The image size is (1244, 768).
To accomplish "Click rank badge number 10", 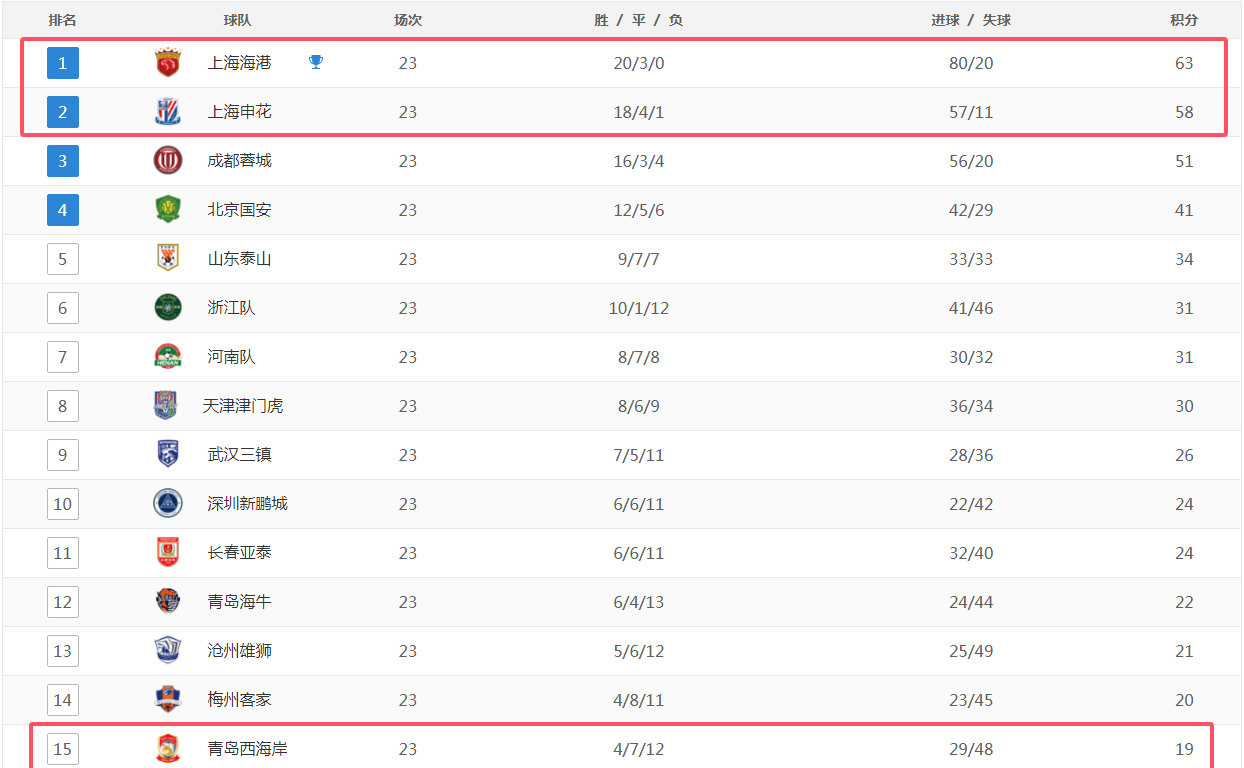I will coord(63,504).
